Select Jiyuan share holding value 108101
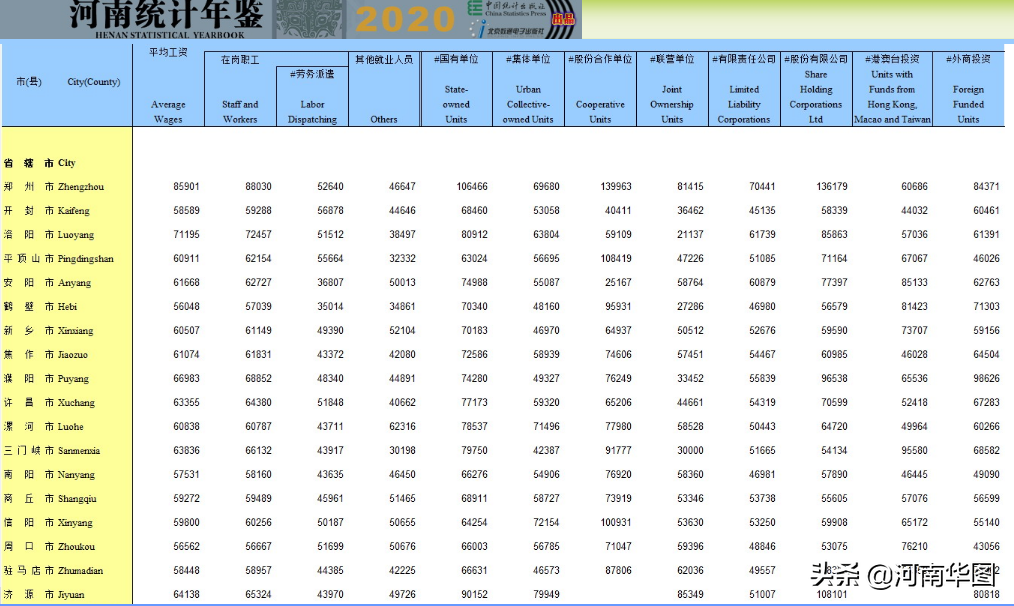This screenshot has width=1014, height=606. [x=832, y=594]
